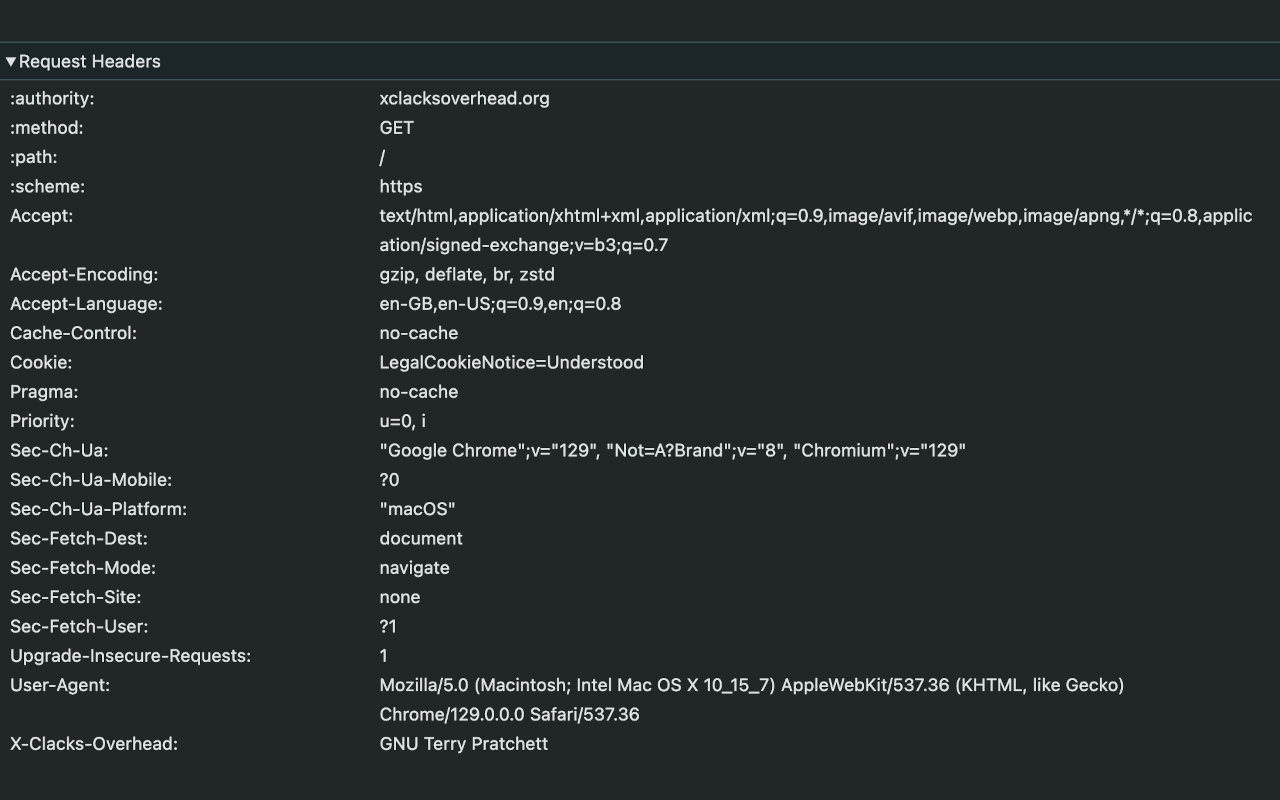Click the https scheme value
Image resolution: width=1280 pixels, height=800 pixels.
point(400,186)
